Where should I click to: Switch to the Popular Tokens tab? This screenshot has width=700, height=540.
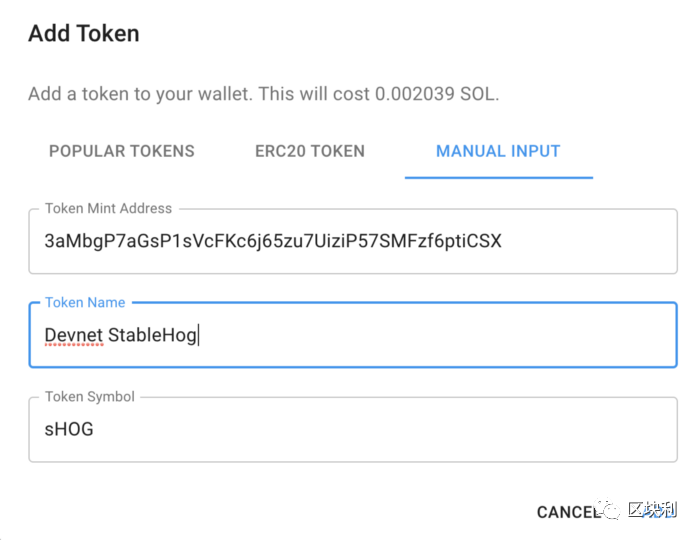[122, 151]
